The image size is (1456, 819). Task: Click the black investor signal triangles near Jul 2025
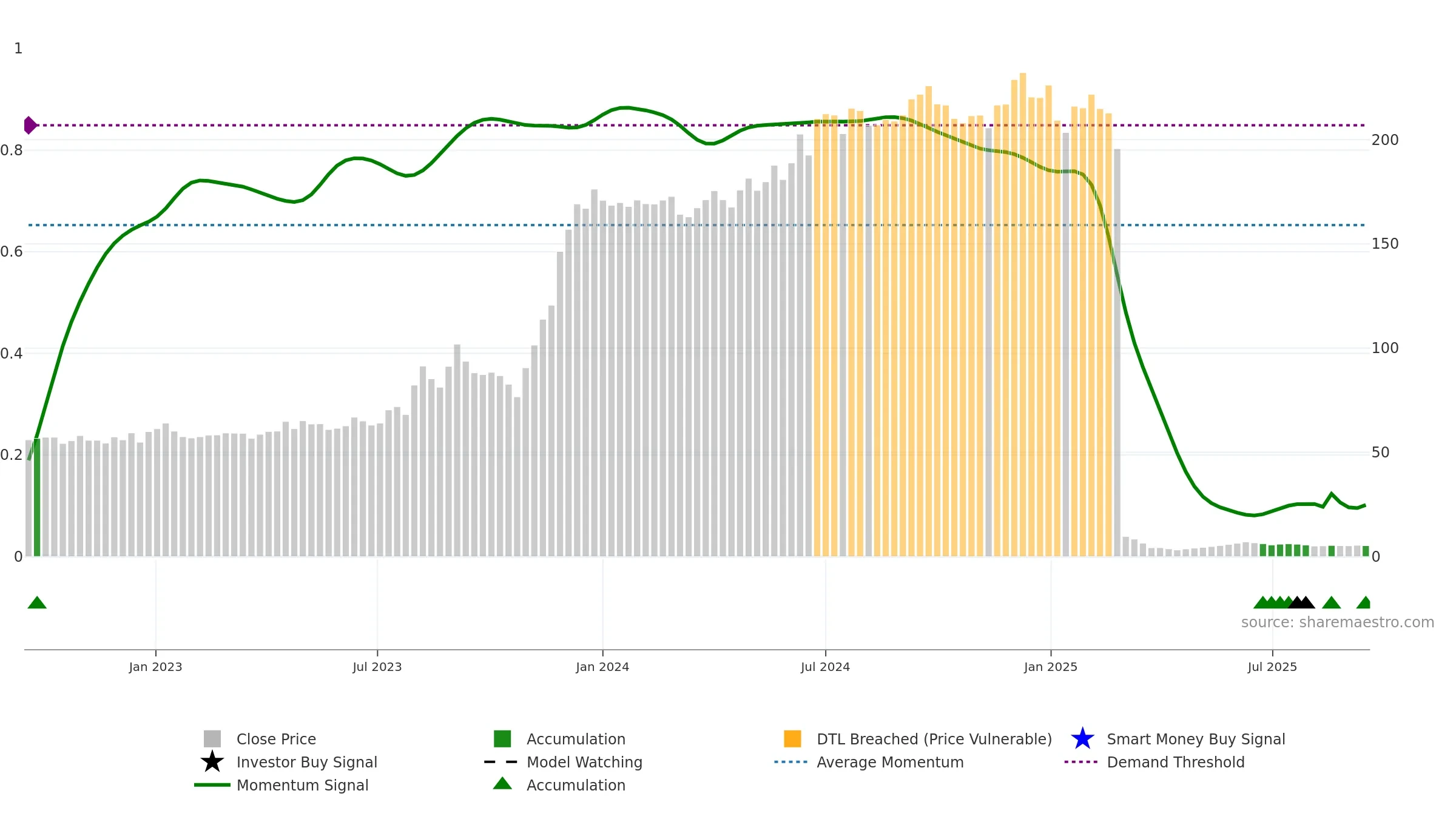point(1301,602)
